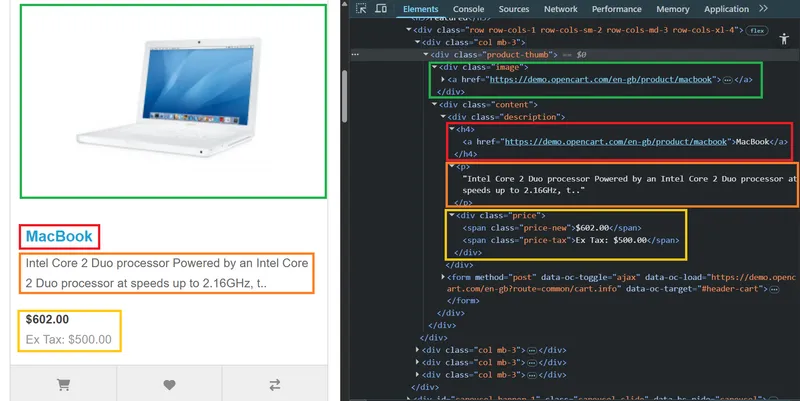Open the Sources tab
The image size is (800, 401).
[514, 9]
